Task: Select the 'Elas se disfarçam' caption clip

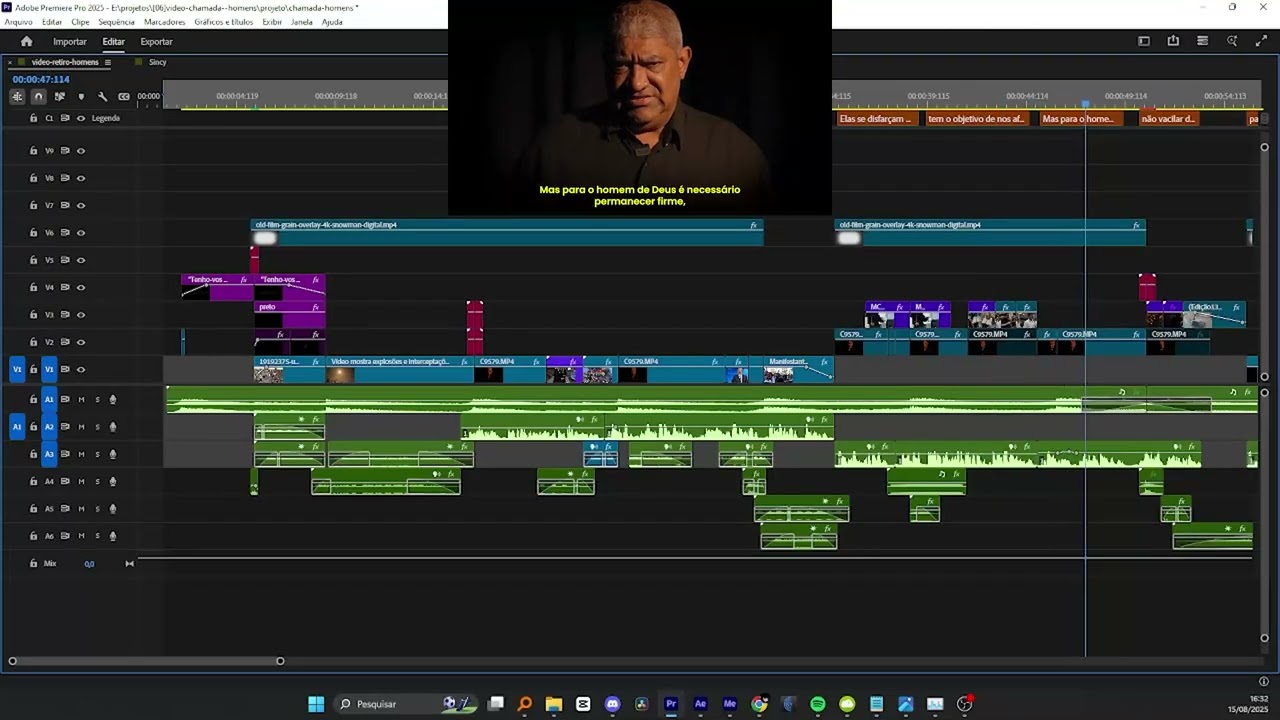Action: pos(877,119)
